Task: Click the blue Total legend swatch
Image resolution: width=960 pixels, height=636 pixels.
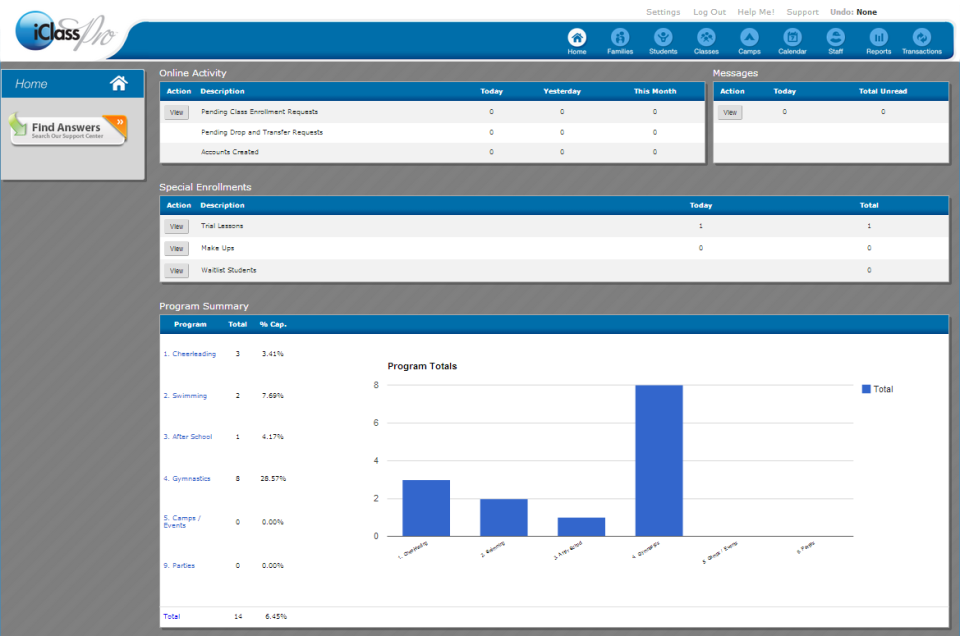Action: 866,389
